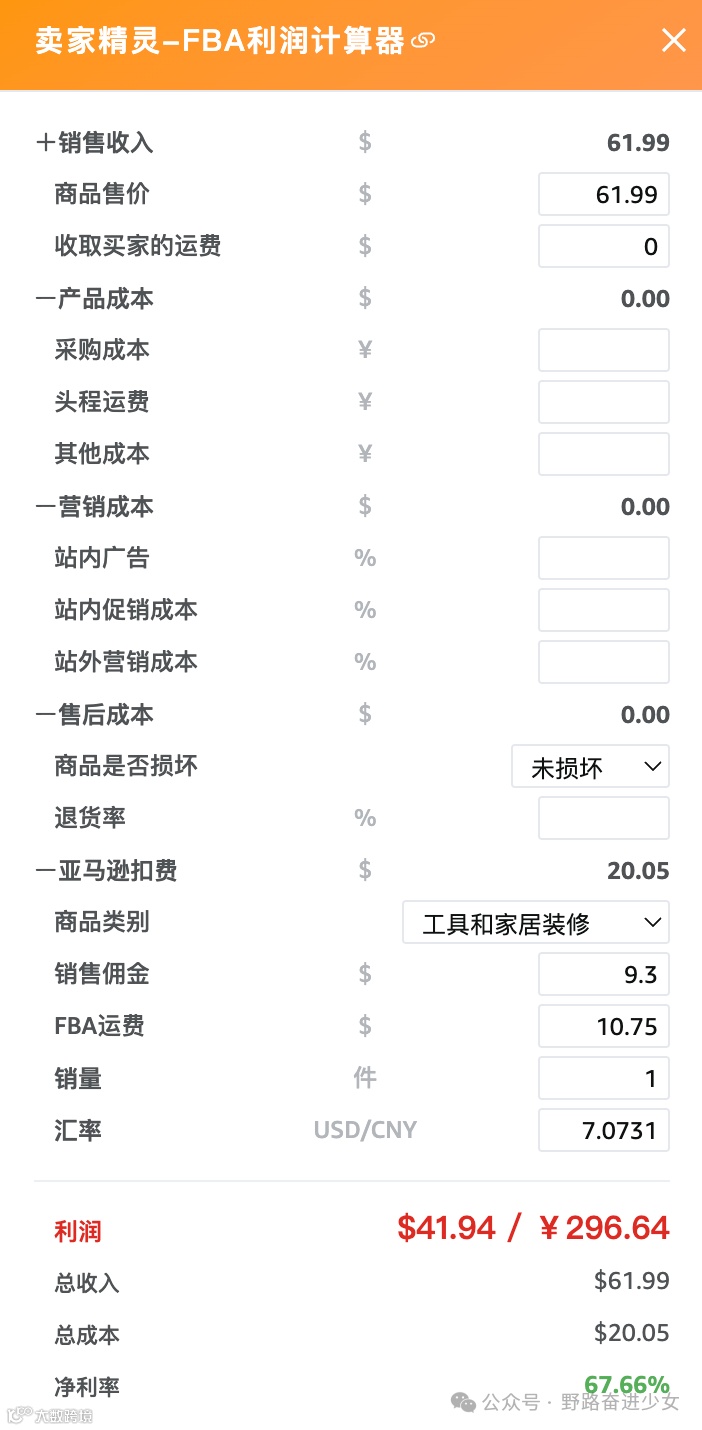Click the 其他成本 input field

(x=603, y=455)
